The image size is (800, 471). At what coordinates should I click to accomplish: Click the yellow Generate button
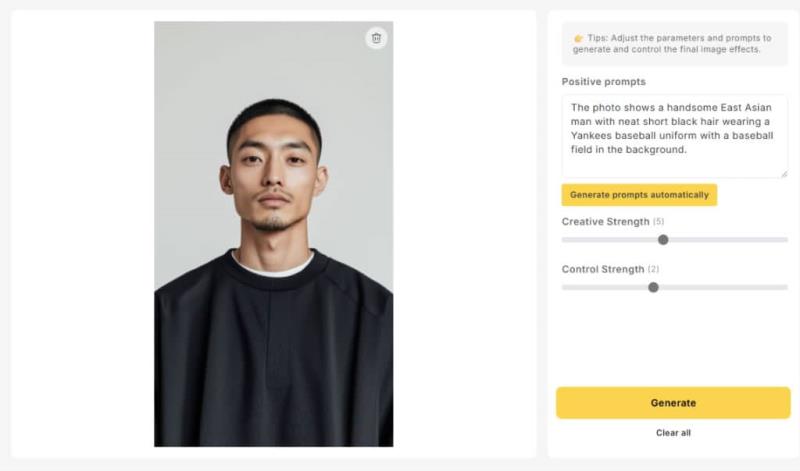[673, 403]
